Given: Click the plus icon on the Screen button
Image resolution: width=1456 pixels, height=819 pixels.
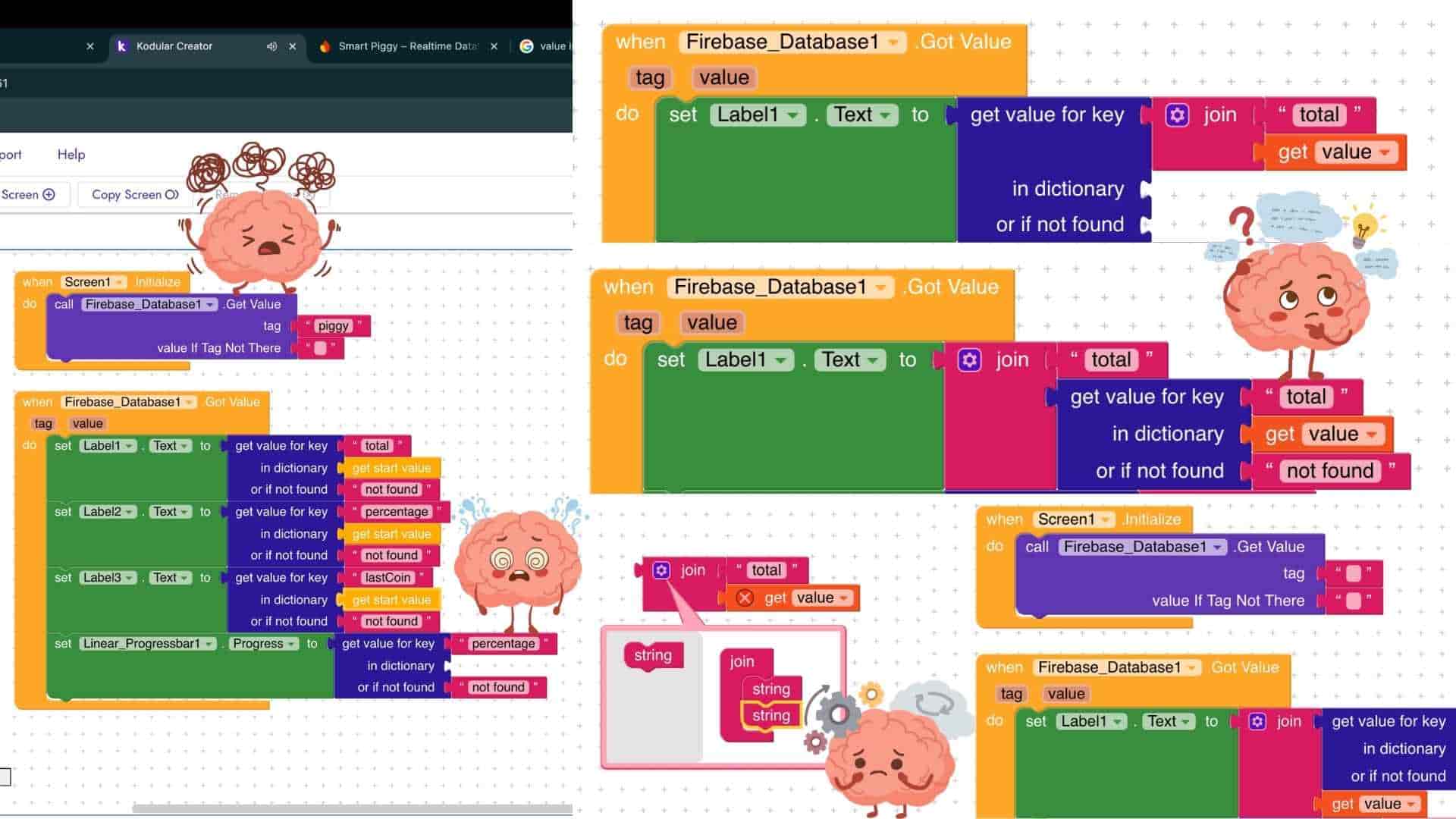Looking at the screenshot, I should click(x=49, y=195).
